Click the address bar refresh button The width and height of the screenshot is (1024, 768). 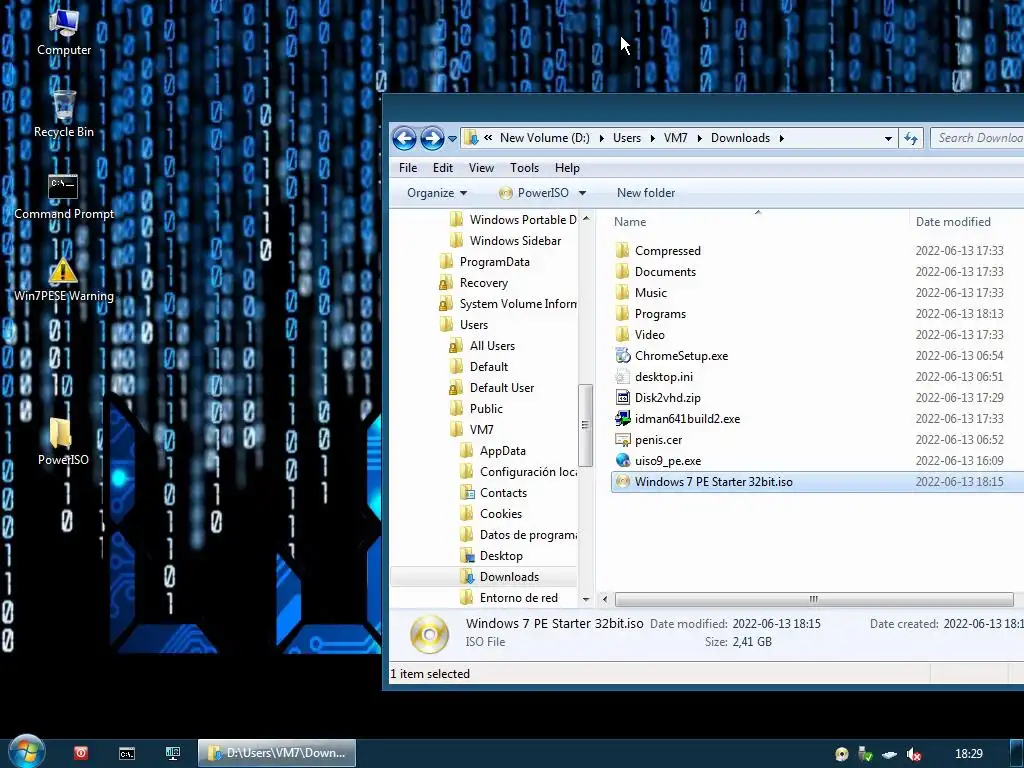tap(911, 138)
